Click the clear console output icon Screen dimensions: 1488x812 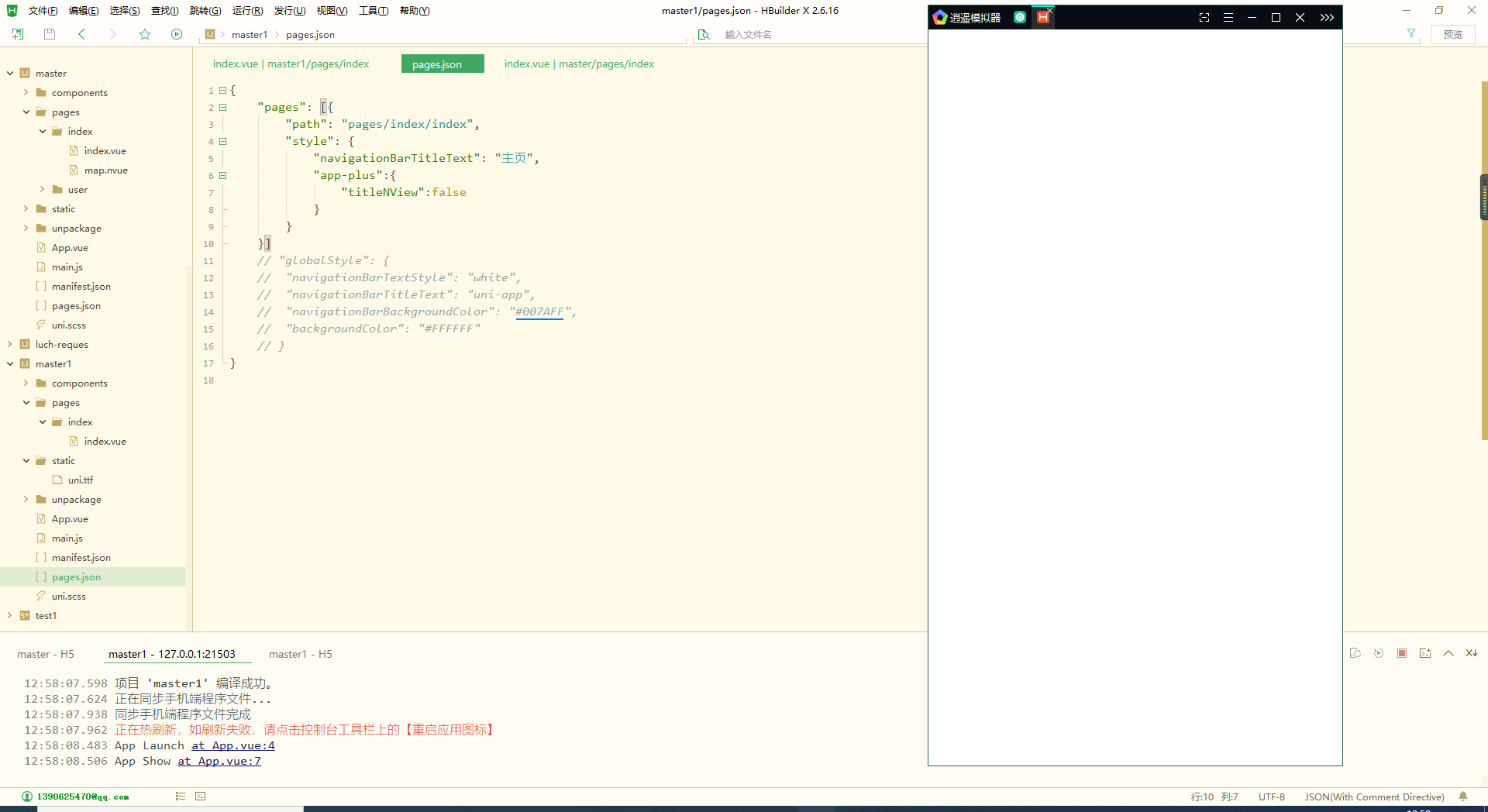1472,653
